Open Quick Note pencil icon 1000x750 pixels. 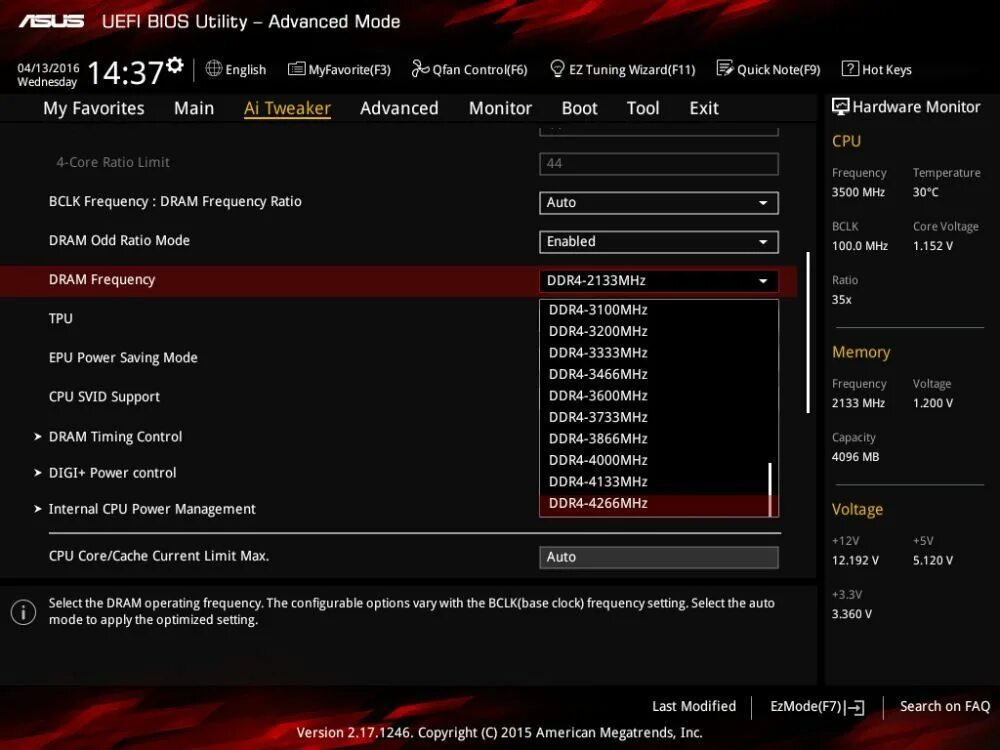725,68
